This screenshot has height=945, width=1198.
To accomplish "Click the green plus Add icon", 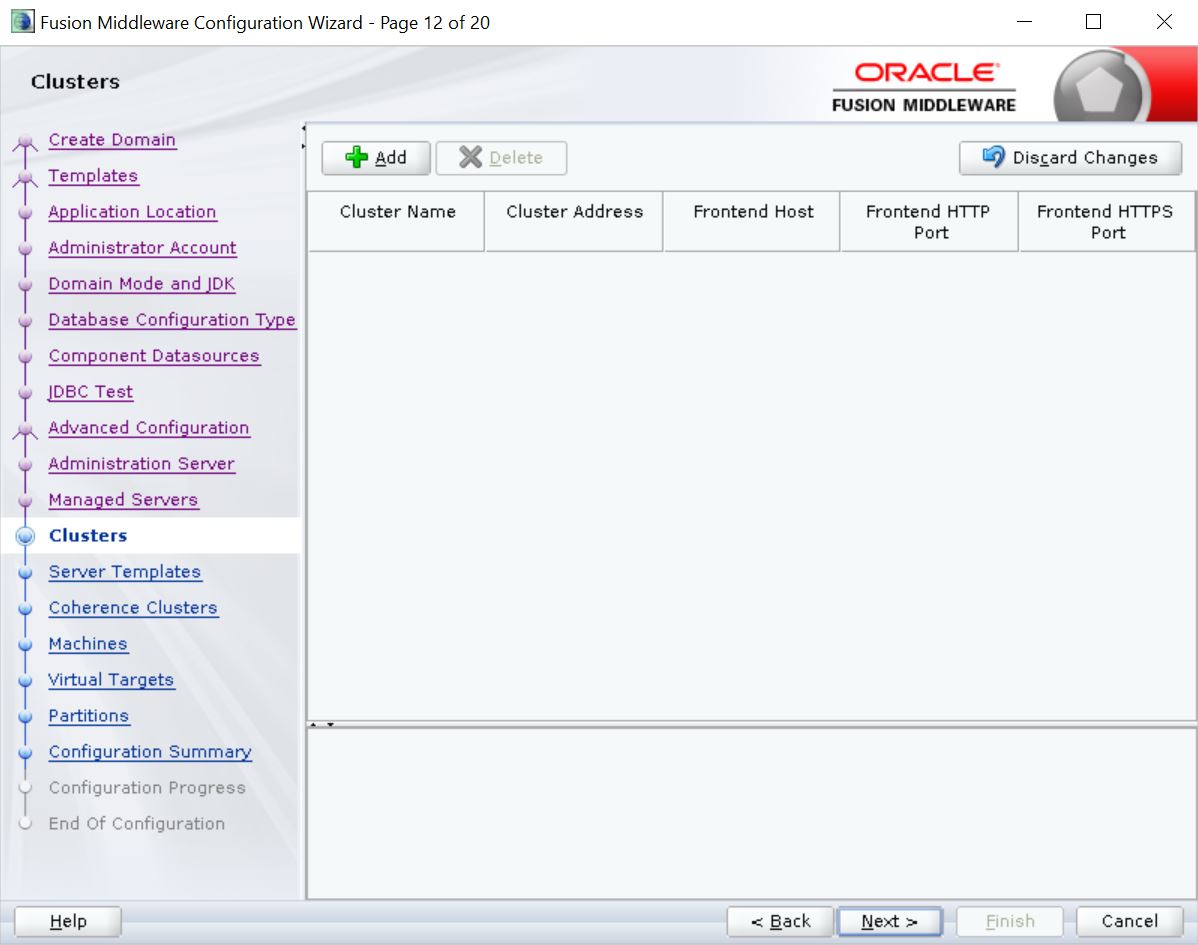I will (x=356, y=157).
